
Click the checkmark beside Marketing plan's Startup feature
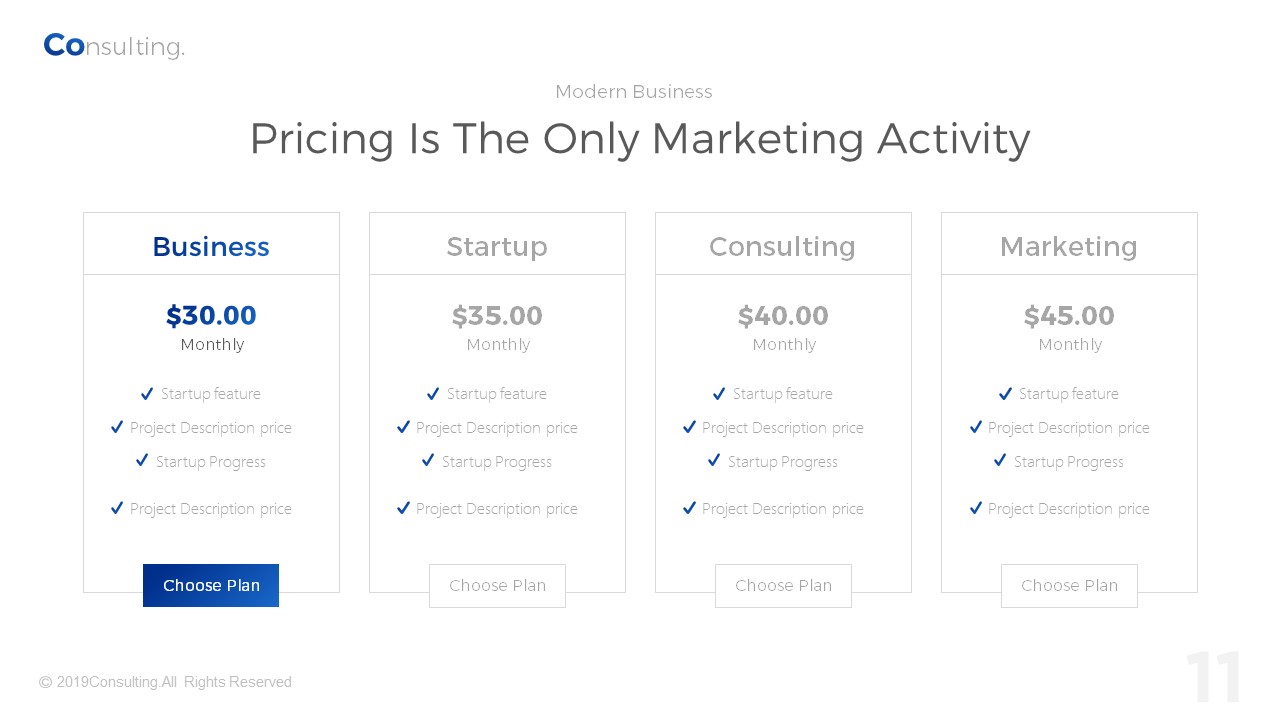[x=1005, y=394]
